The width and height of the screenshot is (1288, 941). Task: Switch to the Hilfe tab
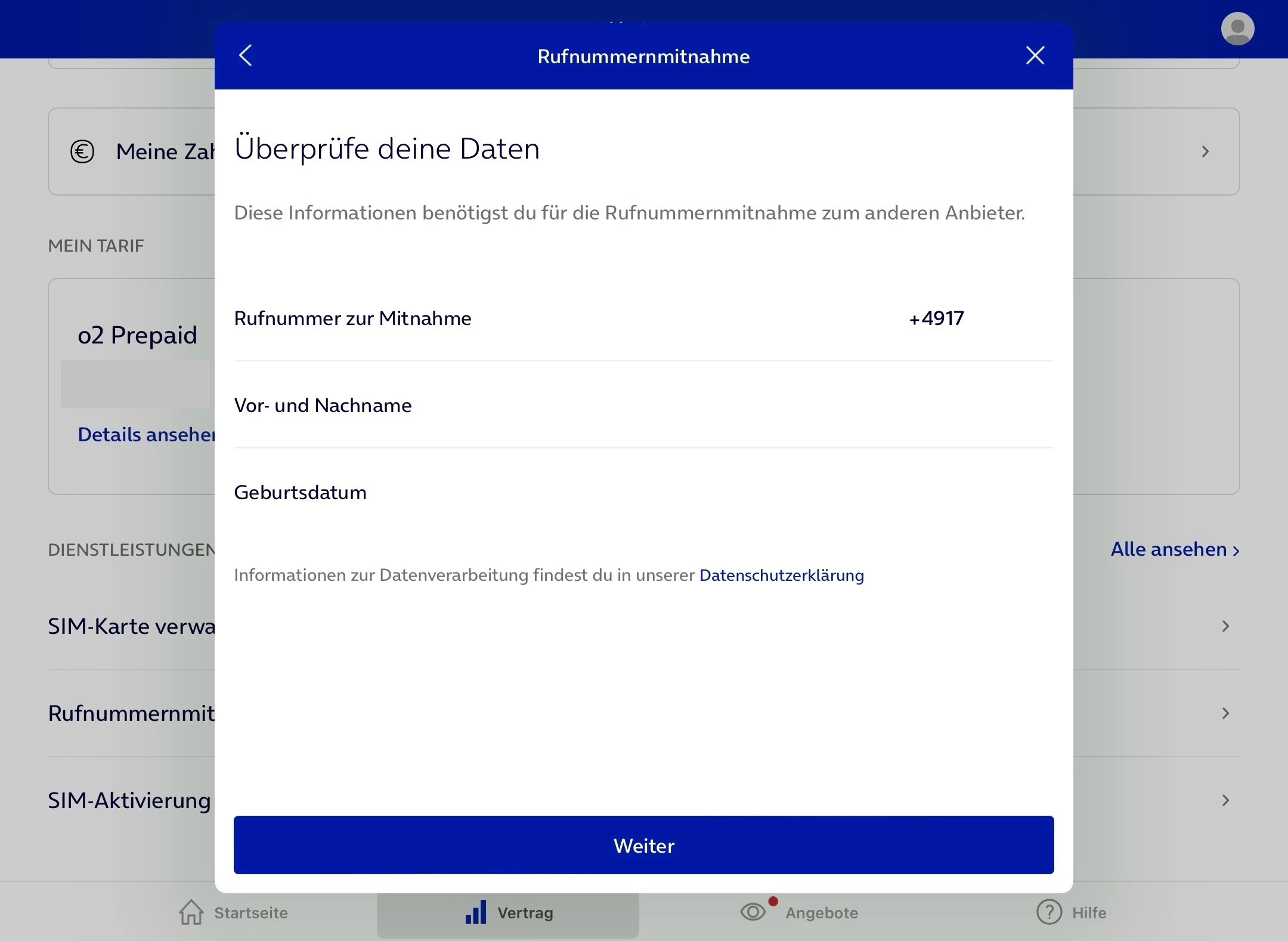click(x=1088, y=912)
